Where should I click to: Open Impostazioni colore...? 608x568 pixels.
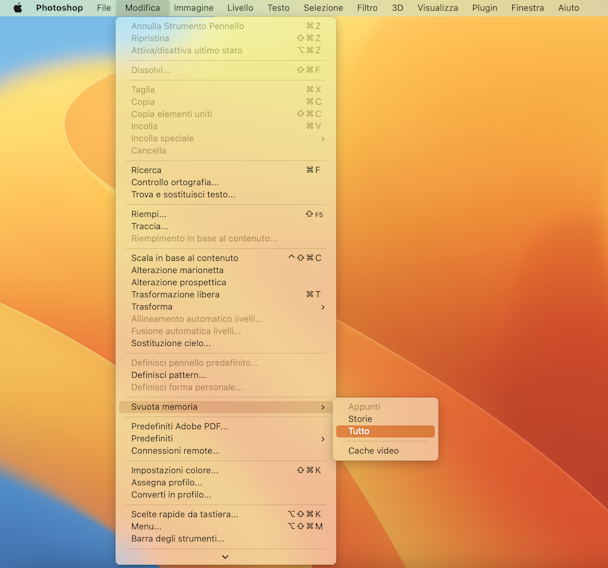226,470
